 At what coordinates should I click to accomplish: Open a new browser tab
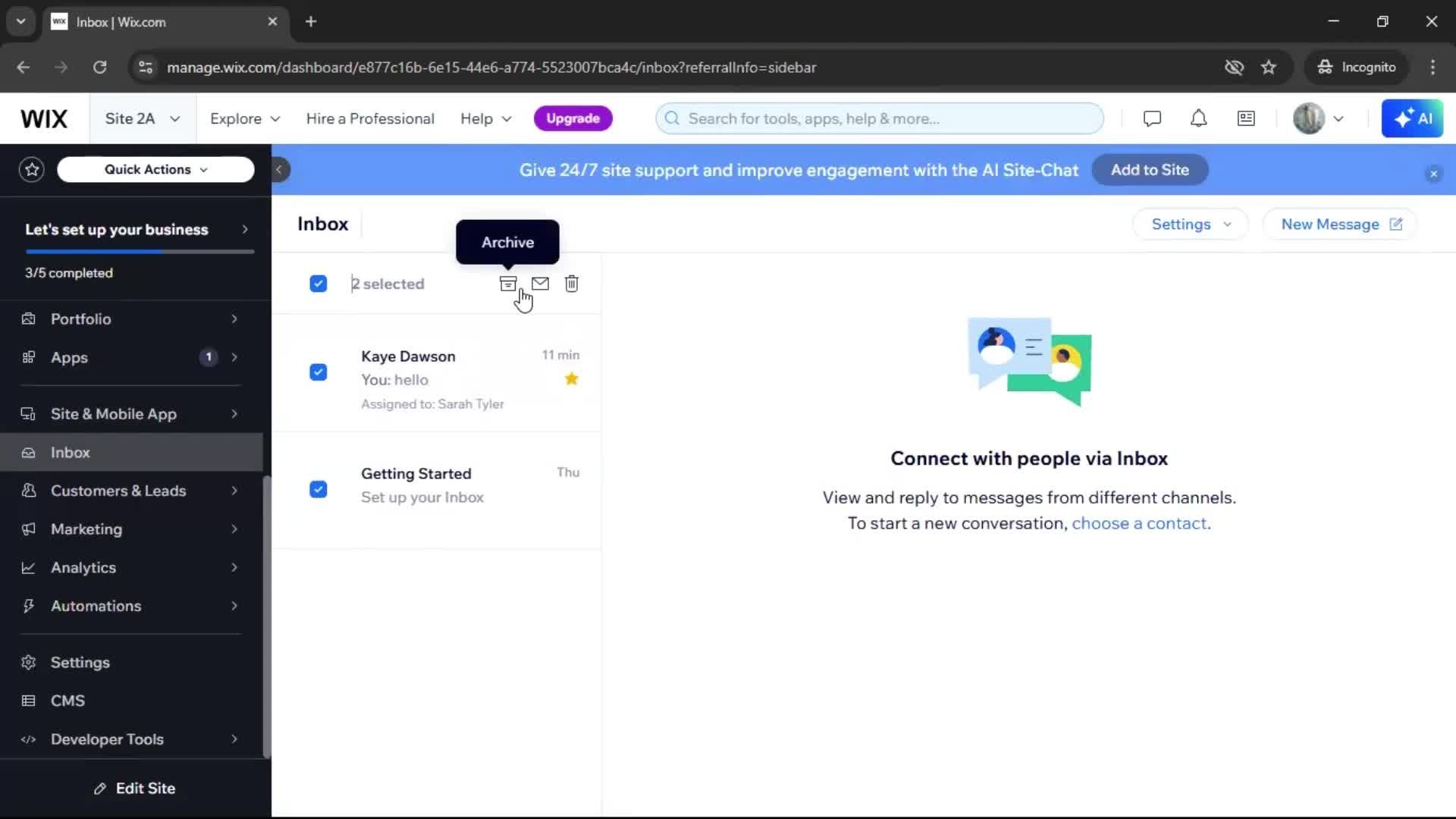coord(311,21)
